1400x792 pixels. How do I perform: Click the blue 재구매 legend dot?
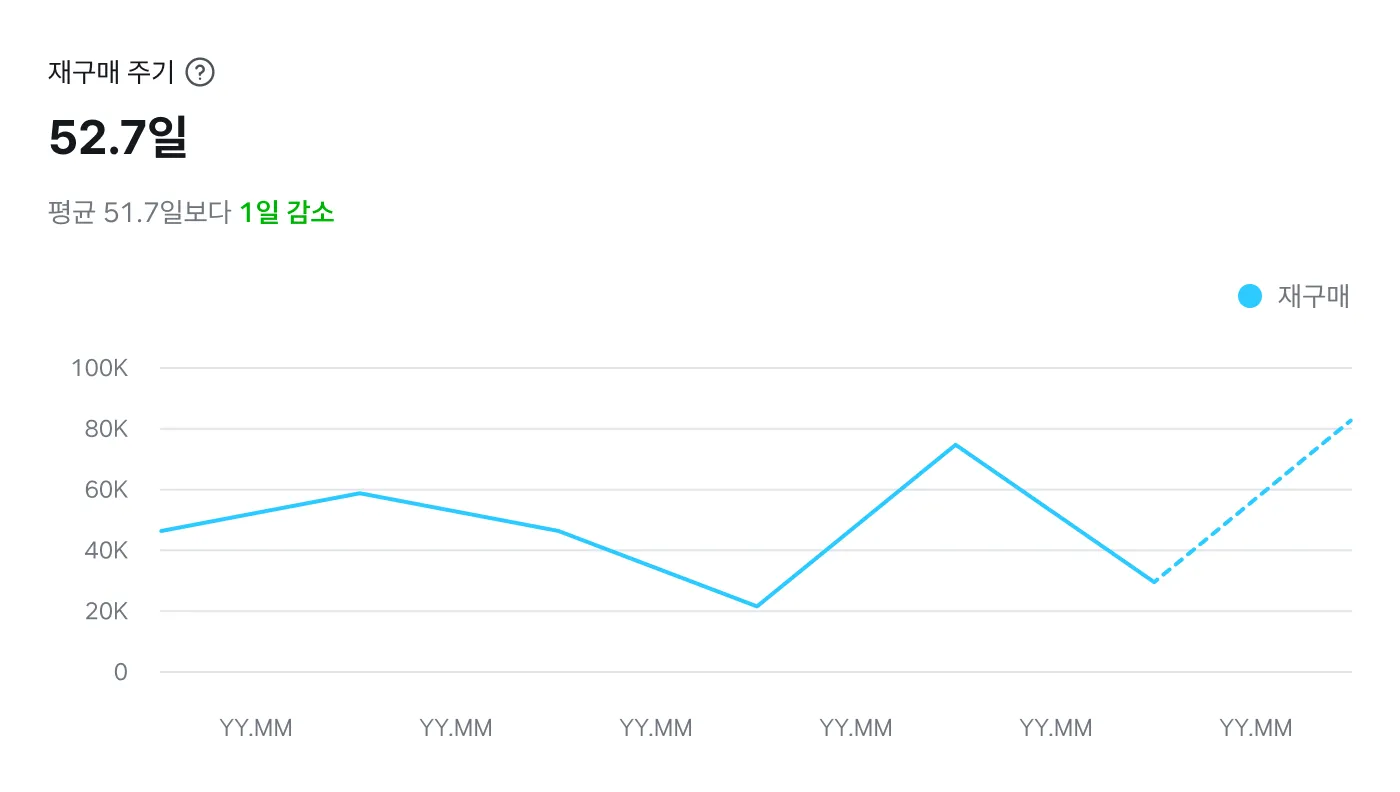coord(1249,297)
